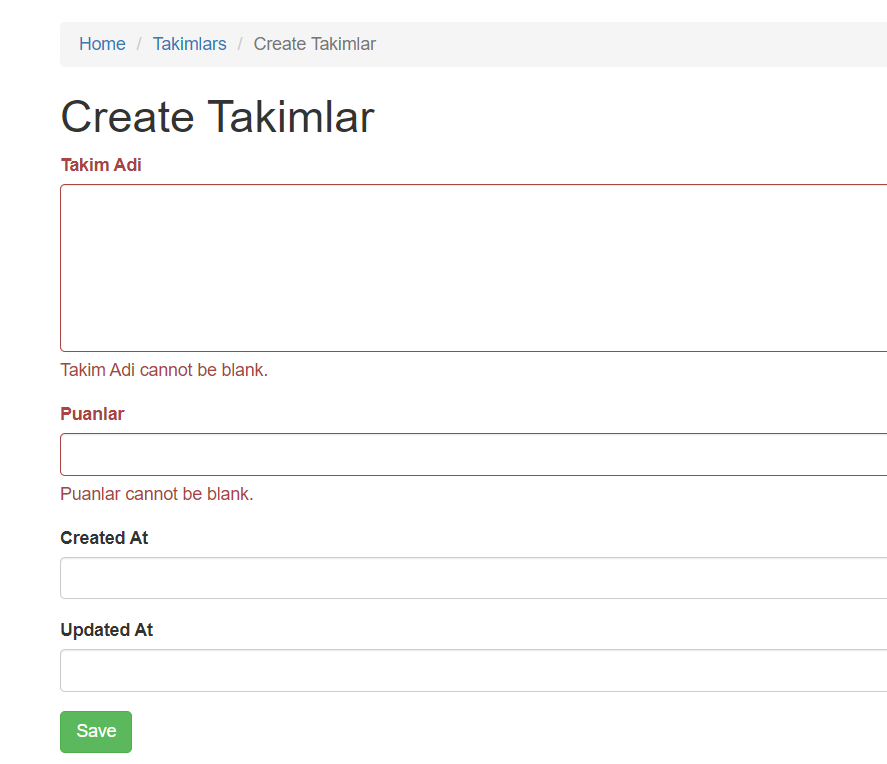
Task: Click blank space right of page heading
Action: [x=630, y=117]
